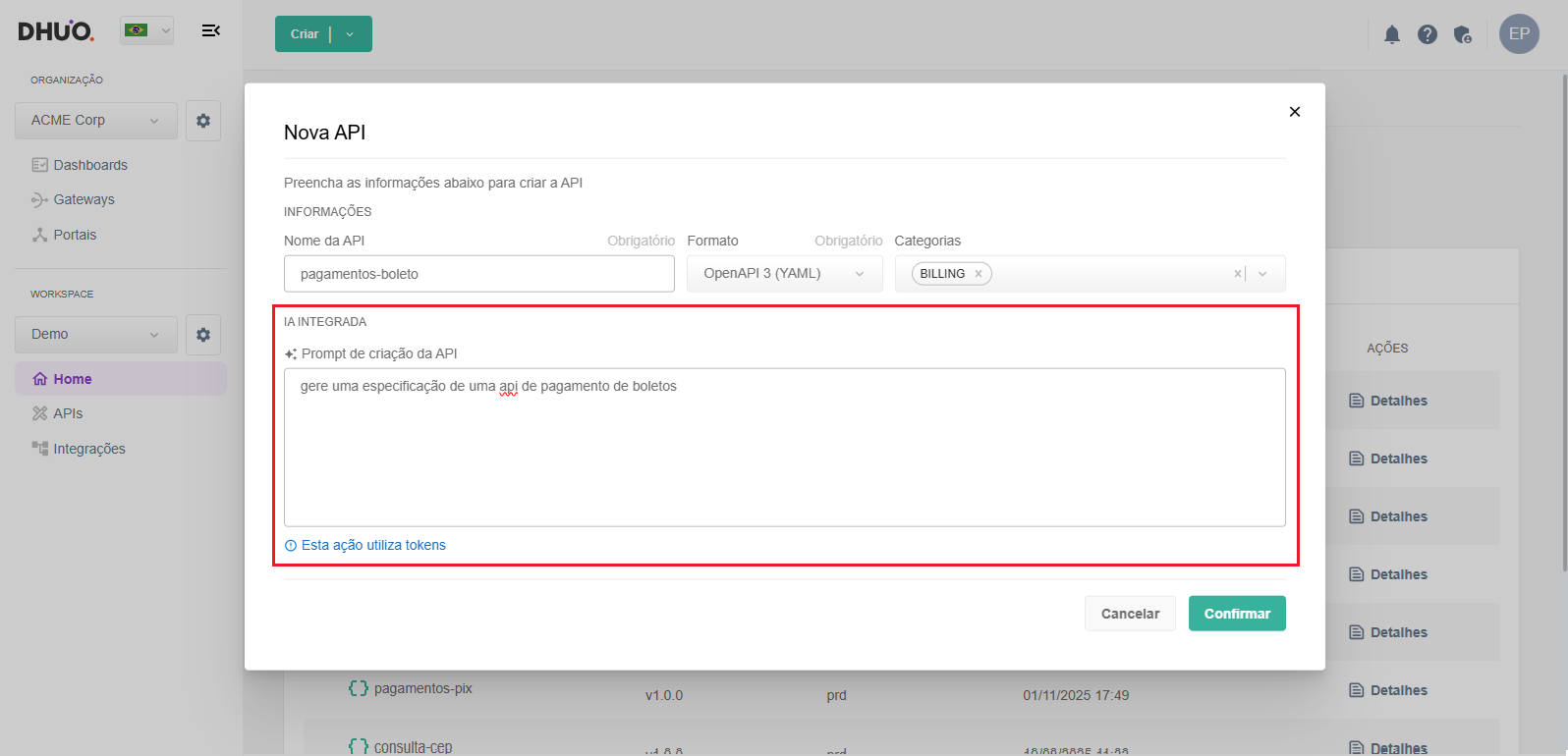Open the Formato OpenAPI 3 (YAML) dropdown
This screenshot has width=1568, height=756.
[x=784, y=274]
